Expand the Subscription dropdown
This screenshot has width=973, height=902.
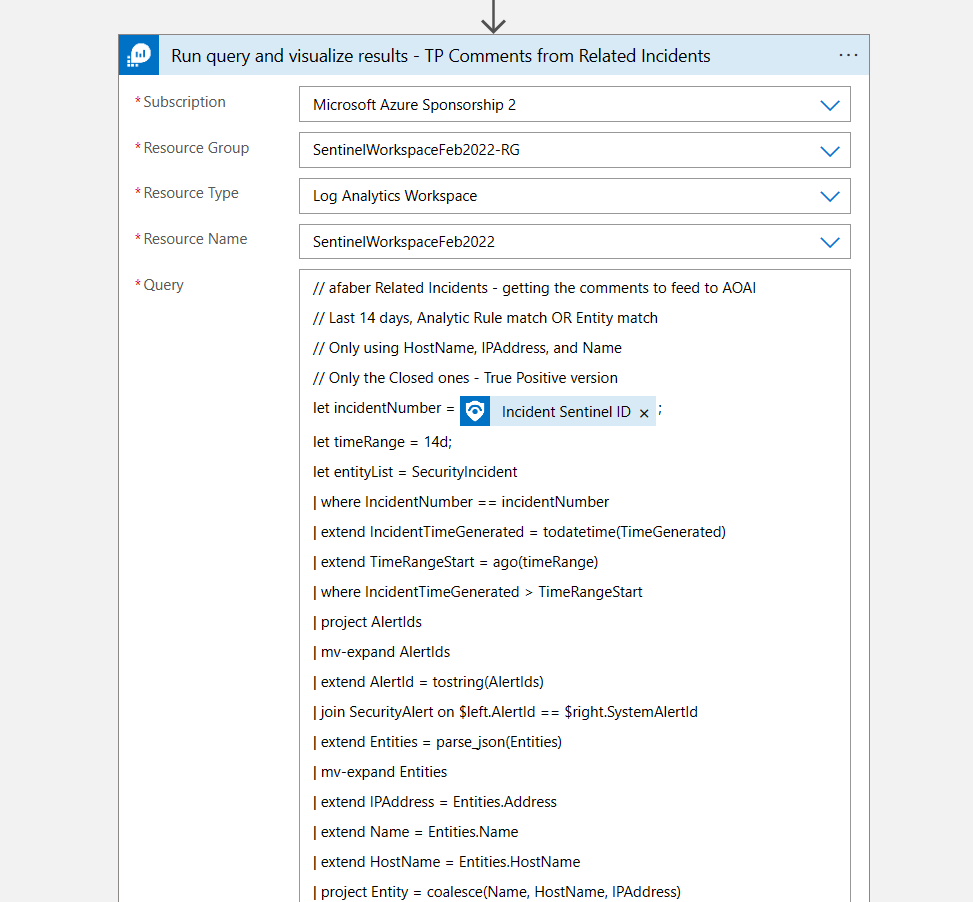pos(830,104)
